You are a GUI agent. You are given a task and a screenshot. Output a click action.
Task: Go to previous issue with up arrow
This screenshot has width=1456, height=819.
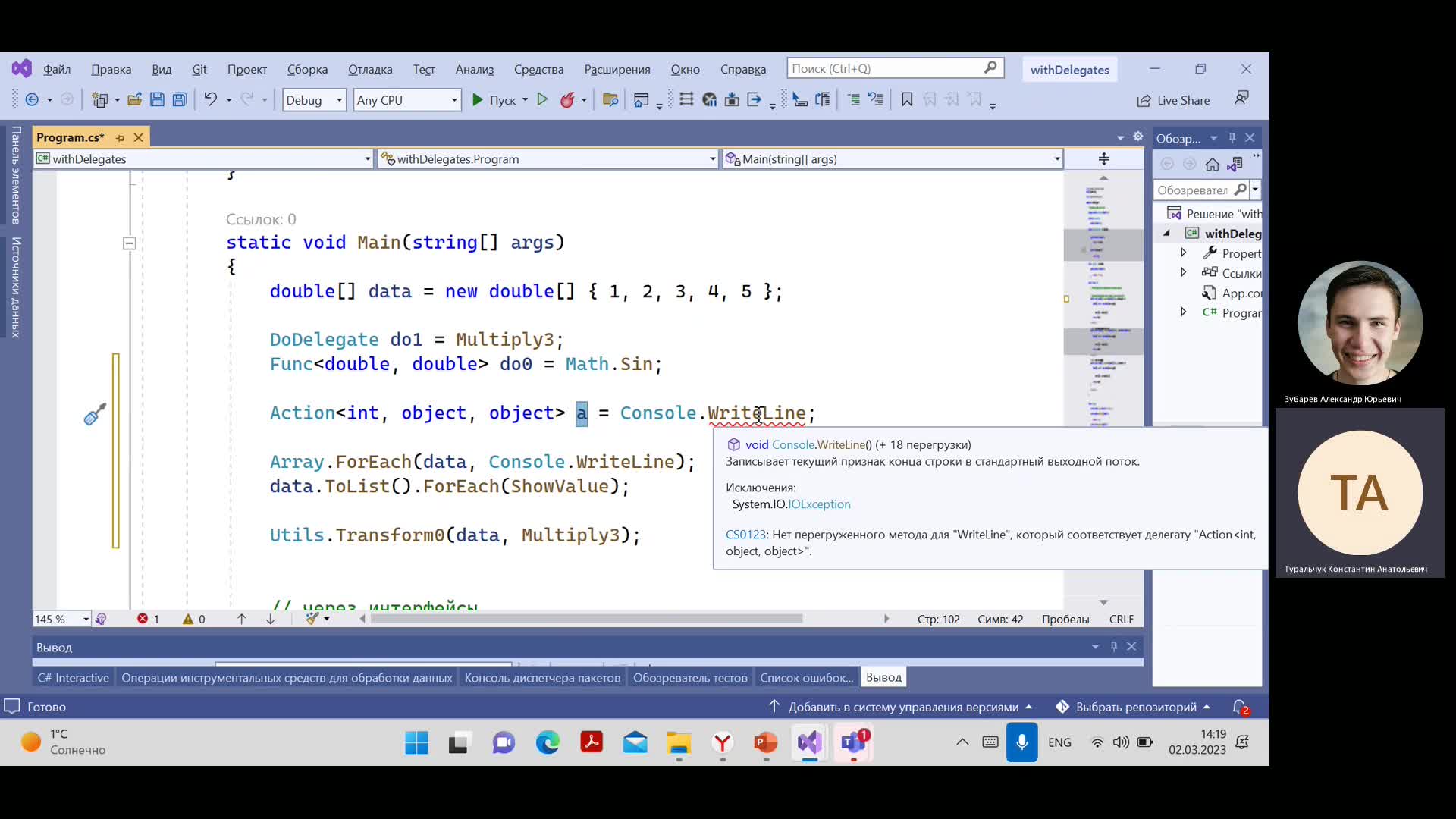tap(241, 619)
